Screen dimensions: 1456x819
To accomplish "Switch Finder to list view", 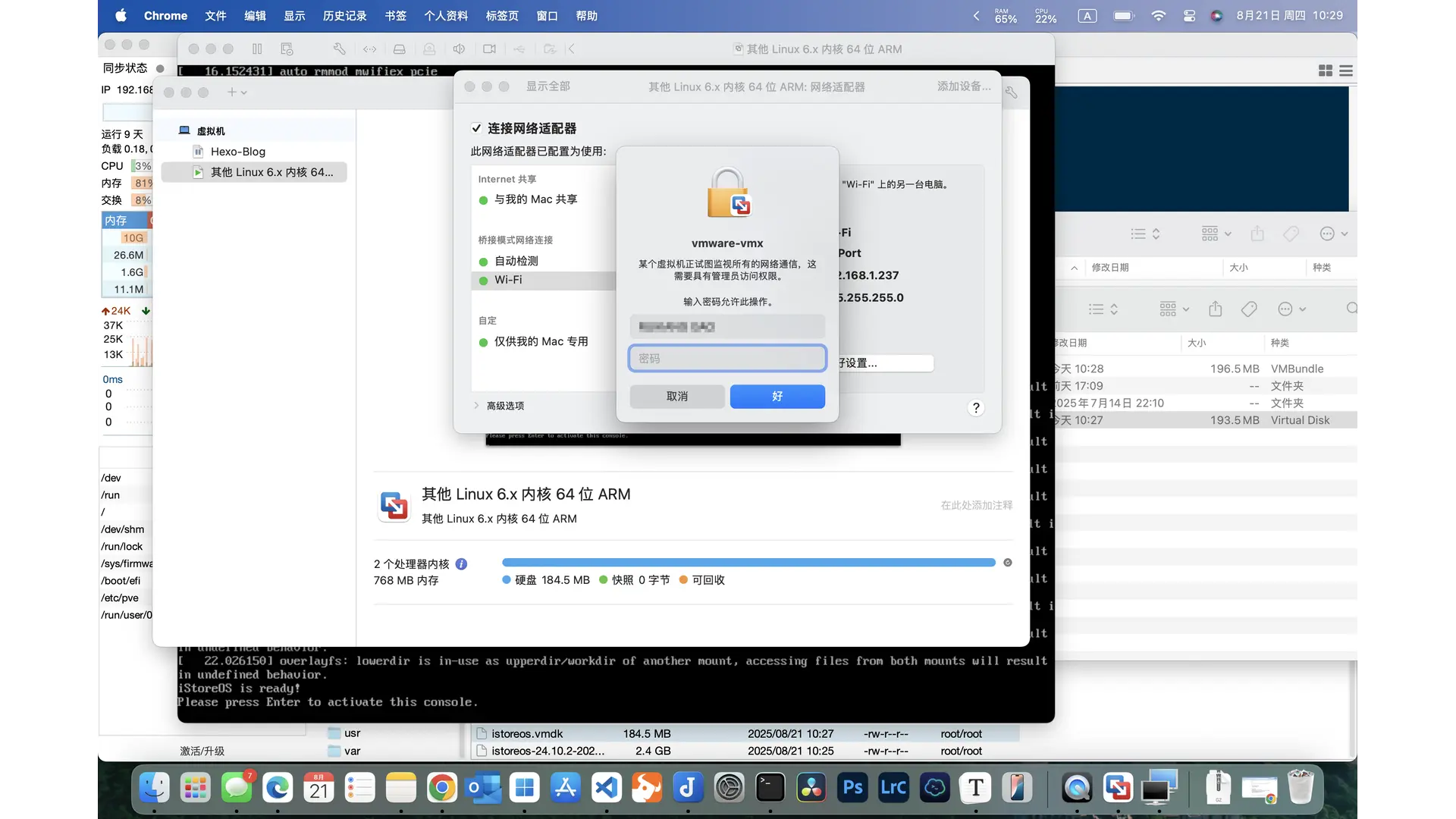I will pyautogui.click(x=1346, y=71).
